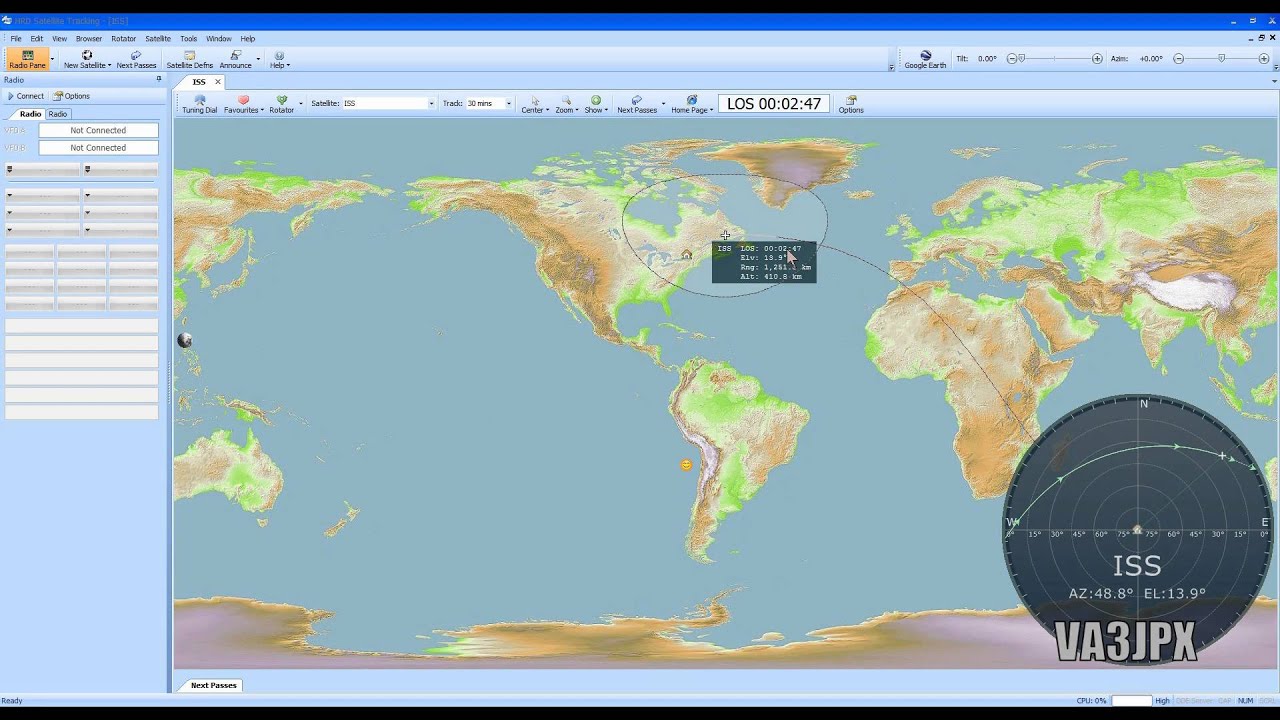Open the Browser menu
Viewport: 1280px width, 720px height.
pyautogui.click(x=89, y=39)
